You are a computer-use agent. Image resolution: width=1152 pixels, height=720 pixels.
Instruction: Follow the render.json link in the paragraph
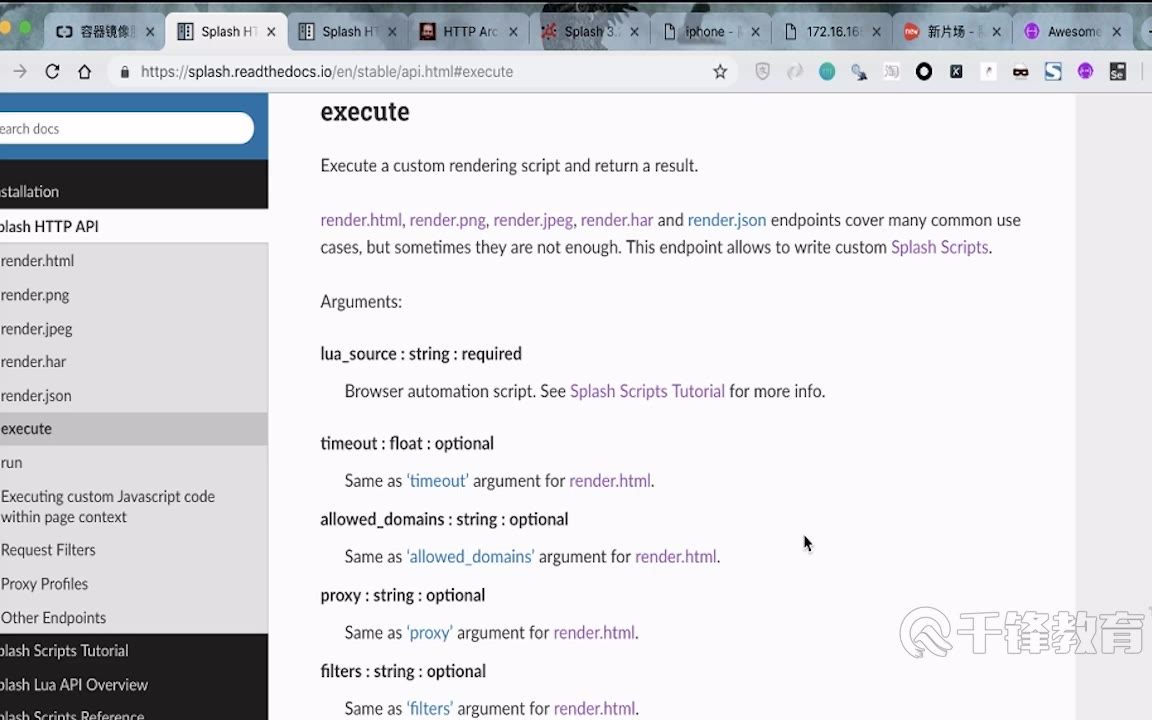(727, 220)
